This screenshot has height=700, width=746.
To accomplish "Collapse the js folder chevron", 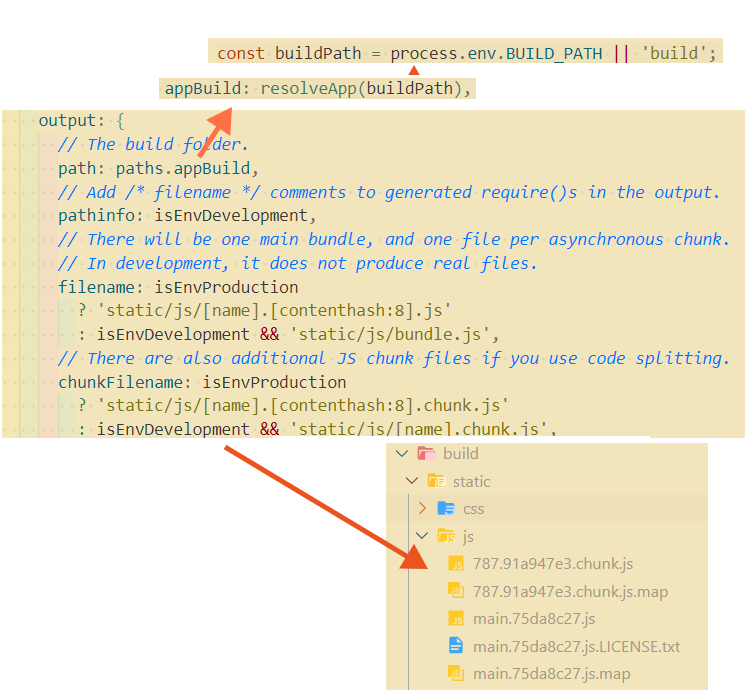I will (x=422, y=536).
